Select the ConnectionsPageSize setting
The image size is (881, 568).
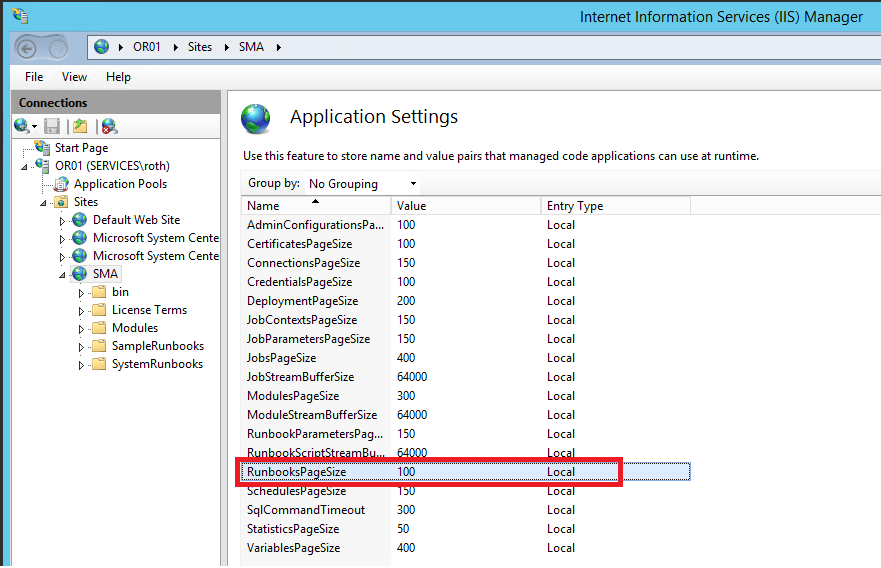[x=466, y=263]
